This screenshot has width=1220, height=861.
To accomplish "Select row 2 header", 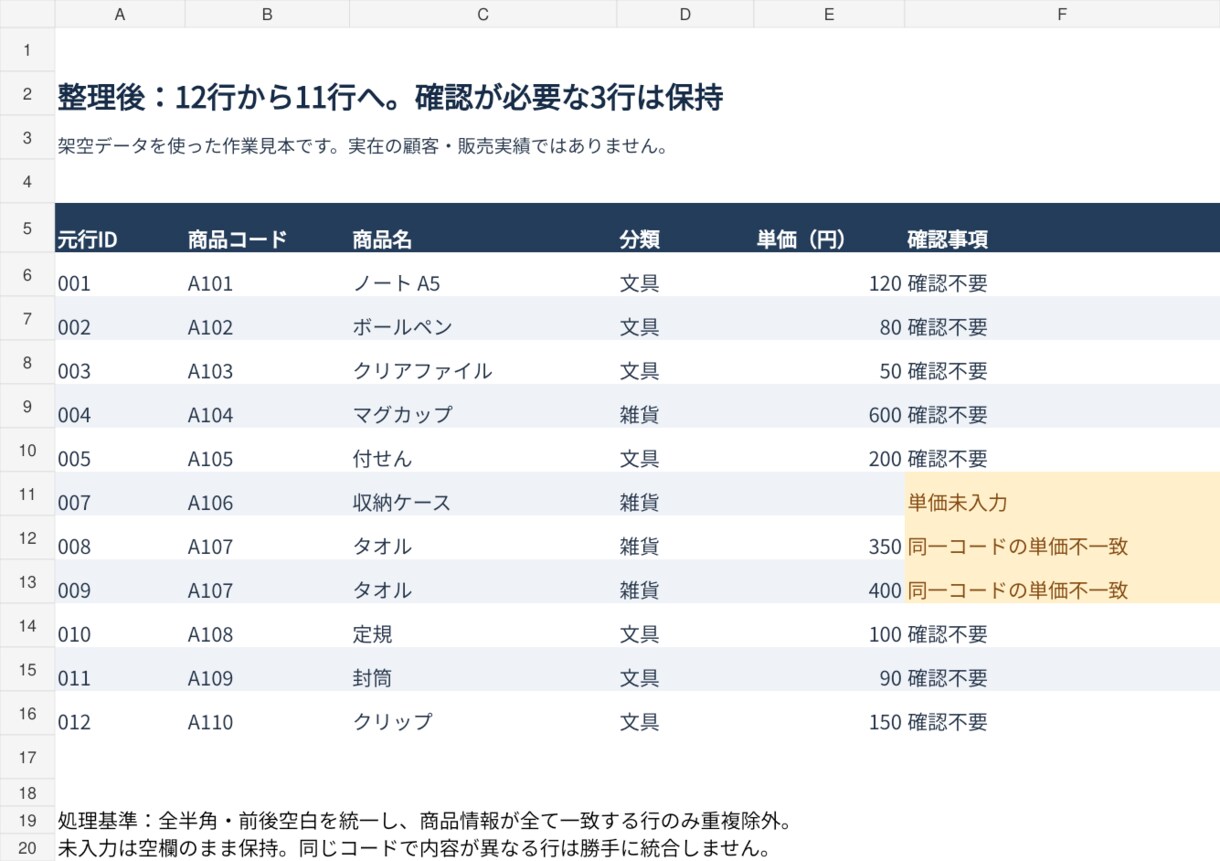I will (x=27, y=94).
